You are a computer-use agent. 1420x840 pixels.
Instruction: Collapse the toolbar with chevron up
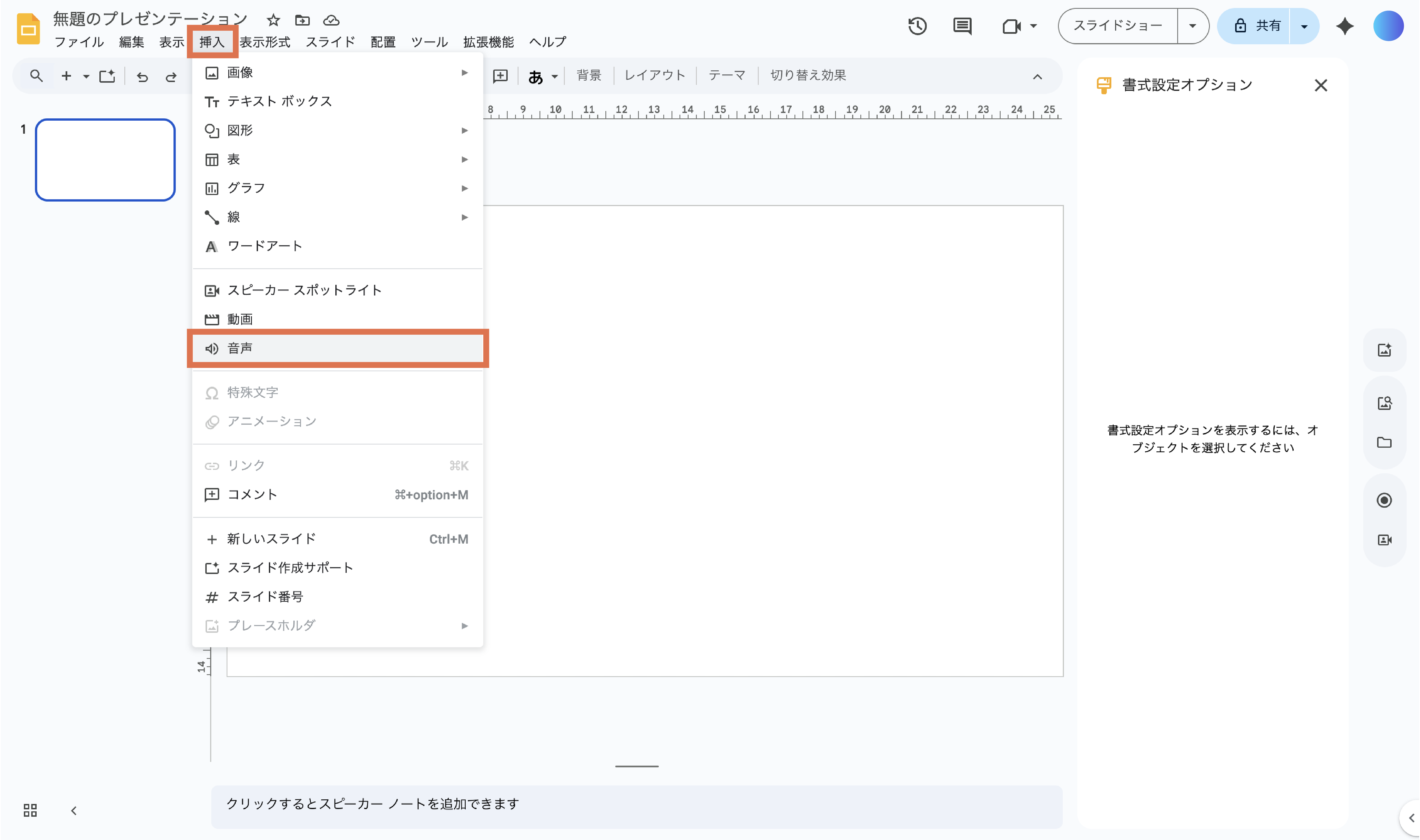click(1037, 76)
